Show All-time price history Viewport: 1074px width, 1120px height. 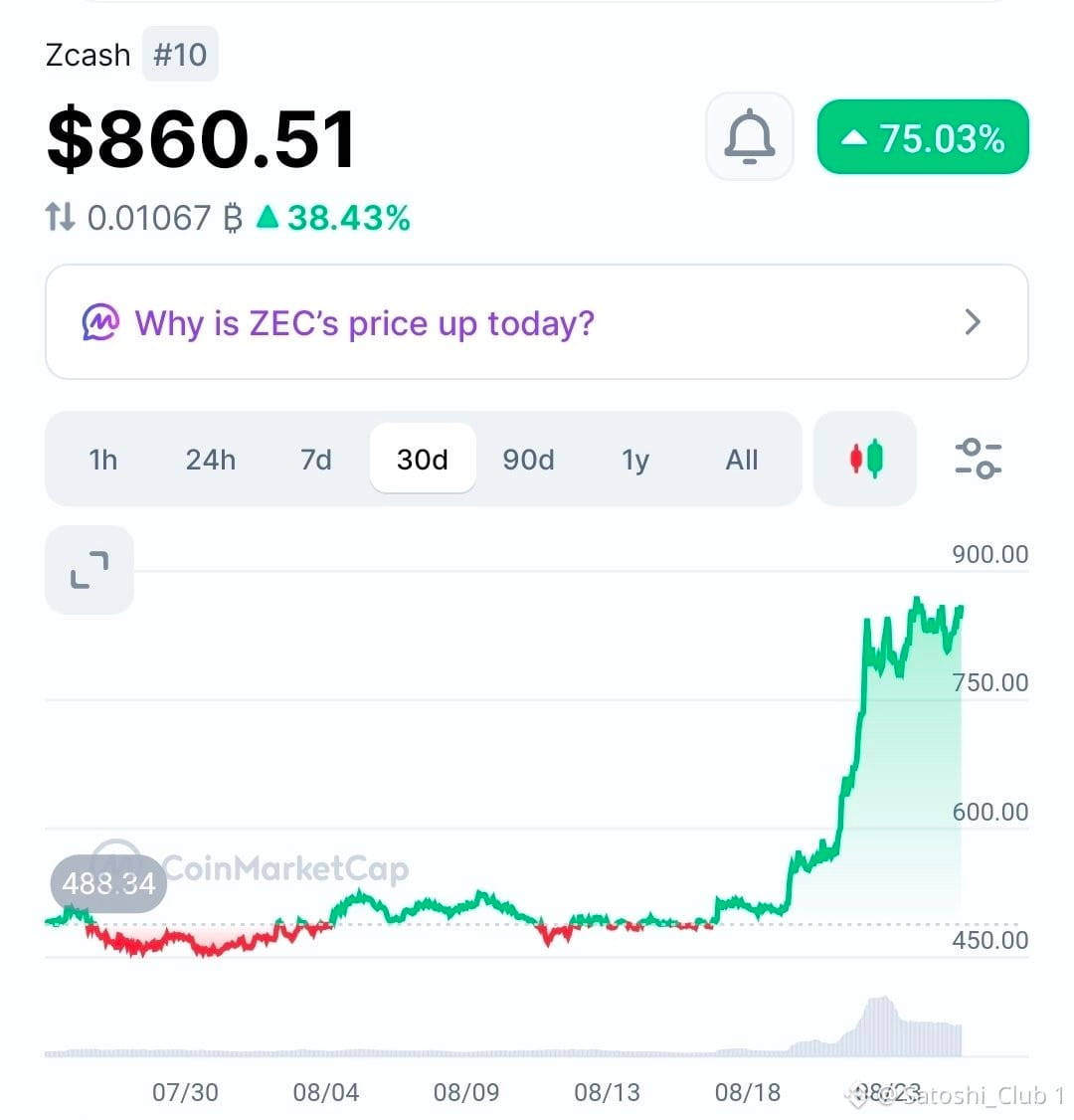coord(741,460)
